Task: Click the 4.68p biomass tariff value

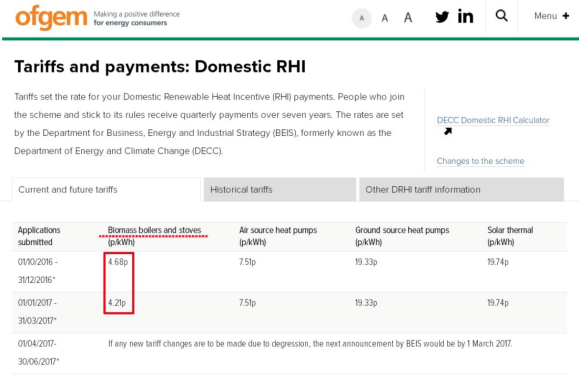Action: coord(118,262)
